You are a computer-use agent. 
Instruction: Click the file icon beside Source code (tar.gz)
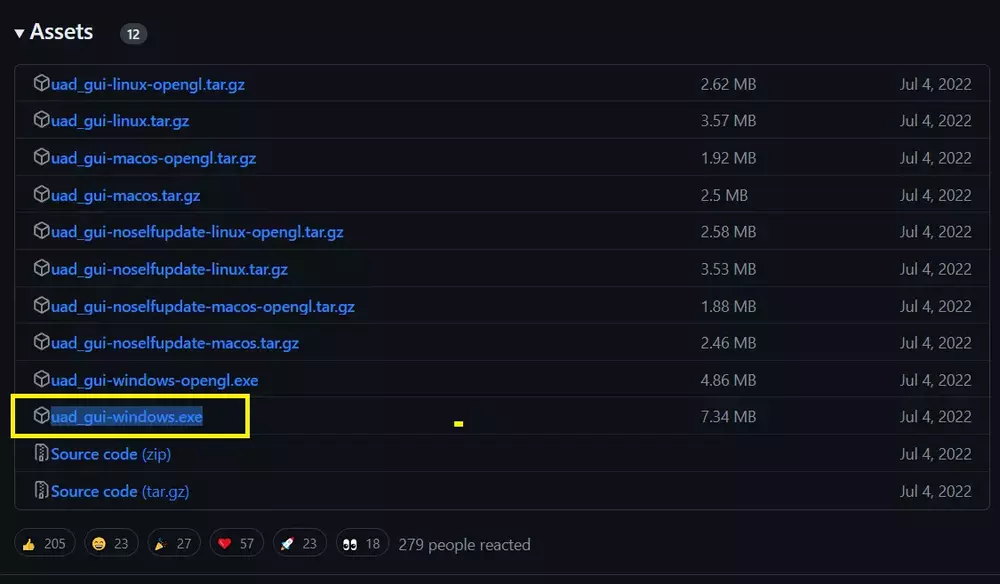[x=41, y=491]
